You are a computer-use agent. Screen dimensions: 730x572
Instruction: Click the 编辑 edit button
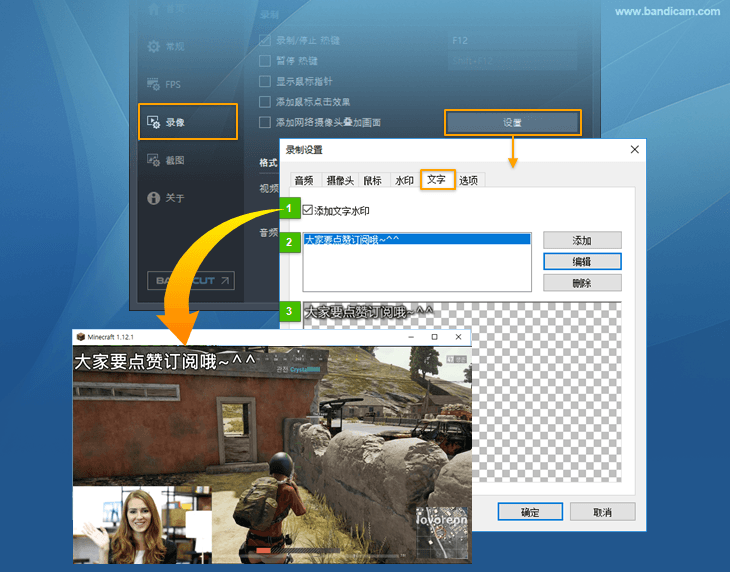pyautogui.click(x=582, y=262)
